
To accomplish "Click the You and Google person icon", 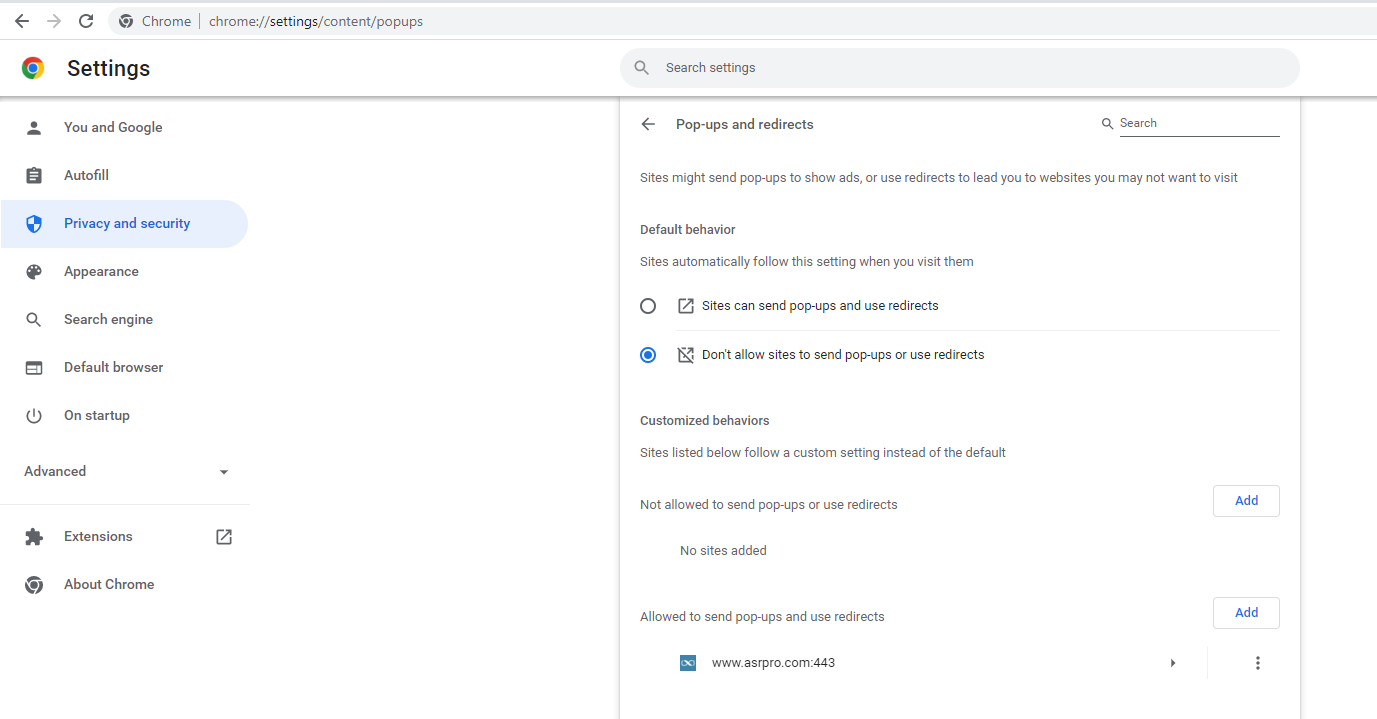I will coord(34,127).
